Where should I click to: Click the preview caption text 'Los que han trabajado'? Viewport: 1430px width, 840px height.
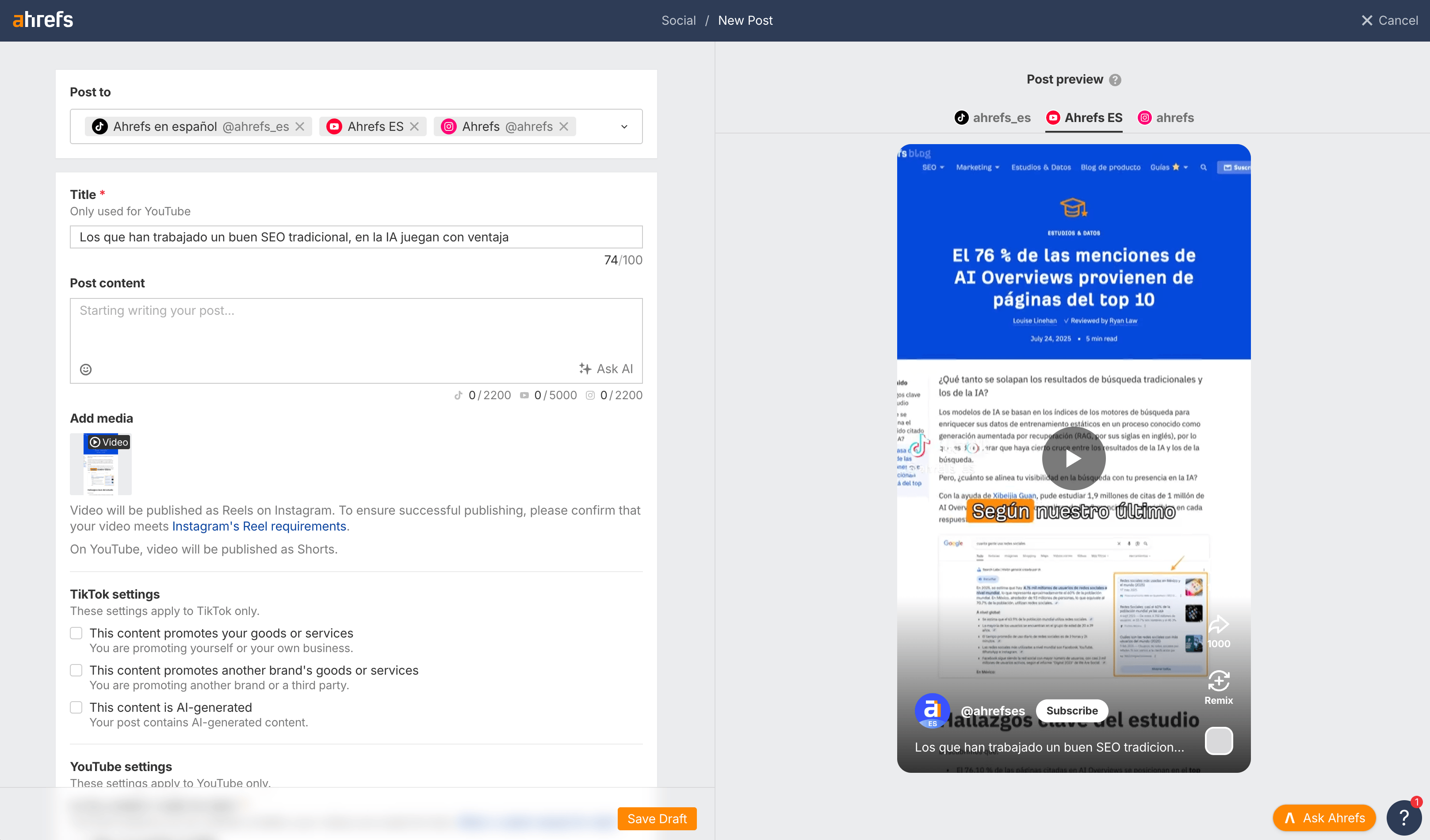tap(1049, 747)
